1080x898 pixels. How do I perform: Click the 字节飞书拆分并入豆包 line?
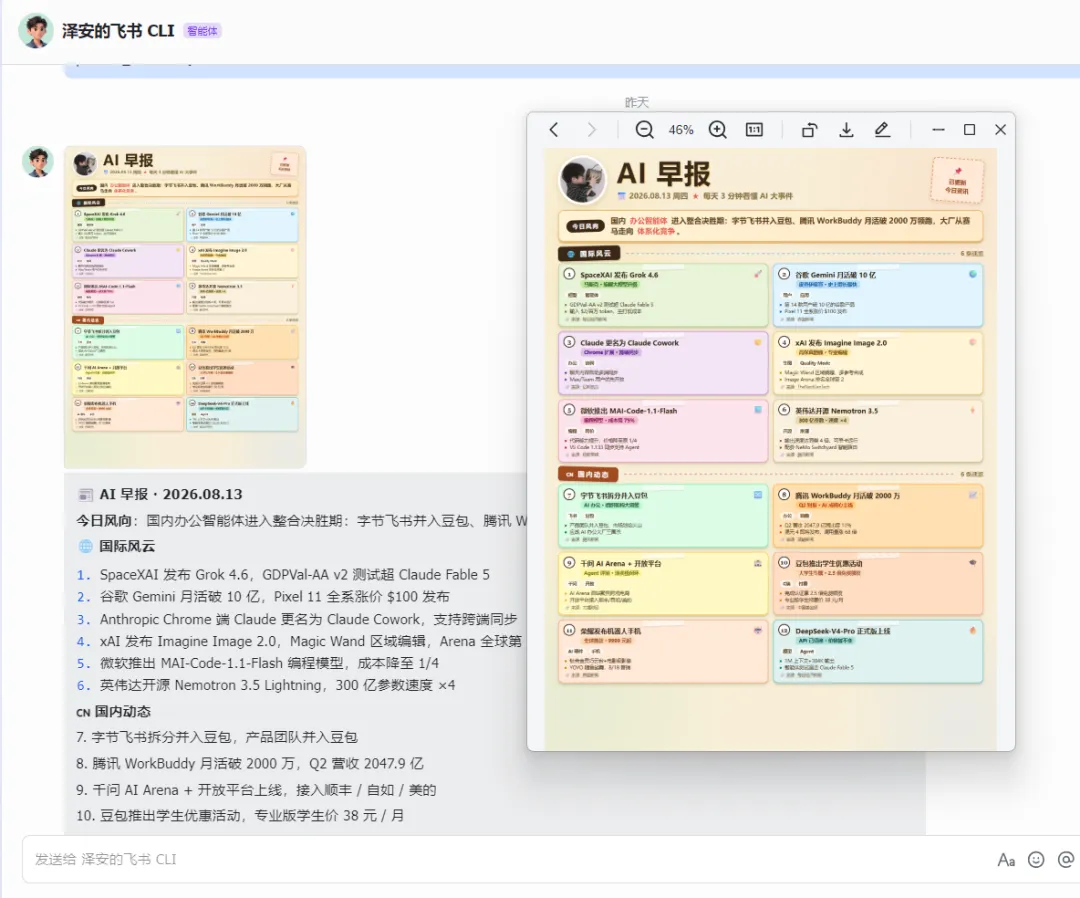point(216,737)
